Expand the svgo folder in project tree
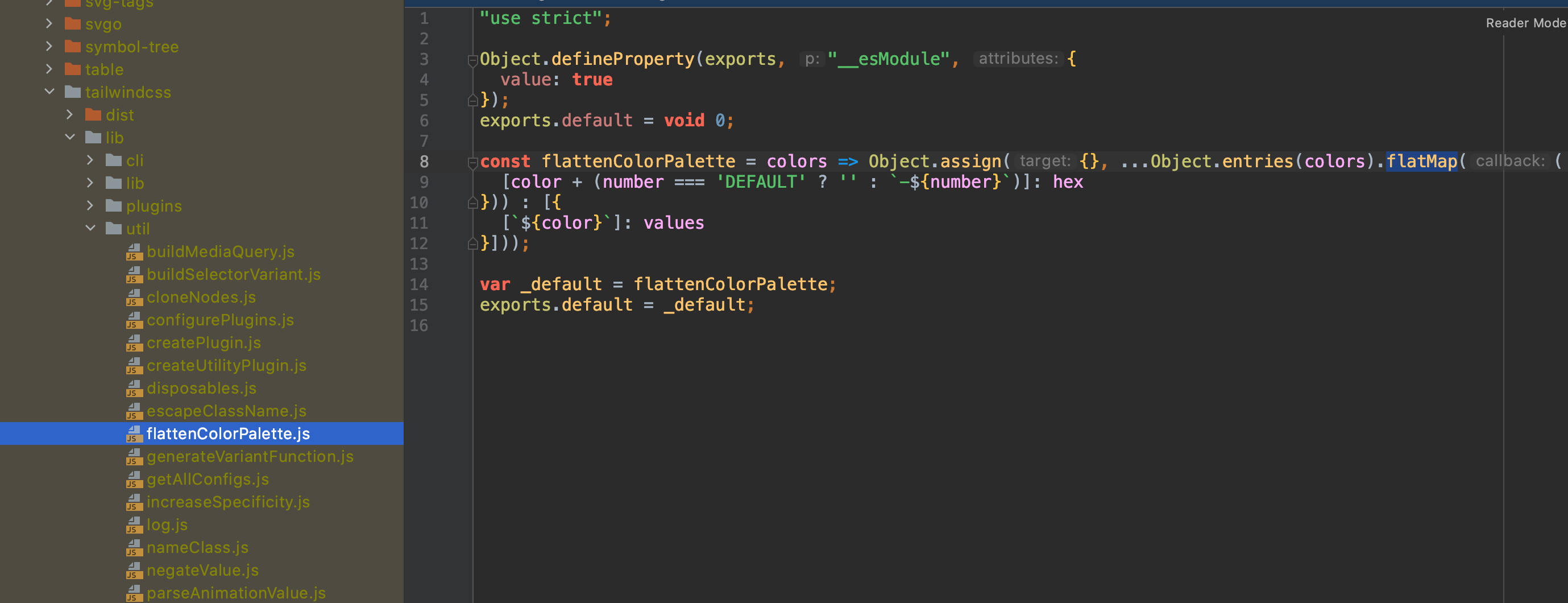 [x=49, y=24]
